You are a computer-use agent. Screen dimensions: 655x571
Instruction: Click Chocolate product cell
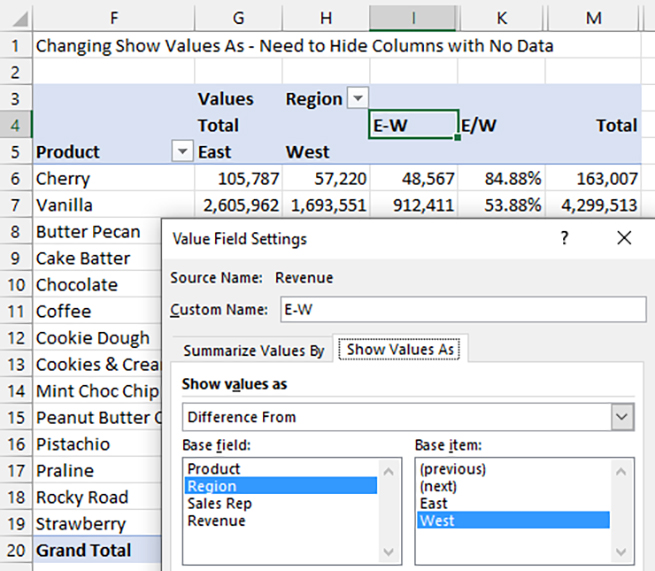(97, 284)
